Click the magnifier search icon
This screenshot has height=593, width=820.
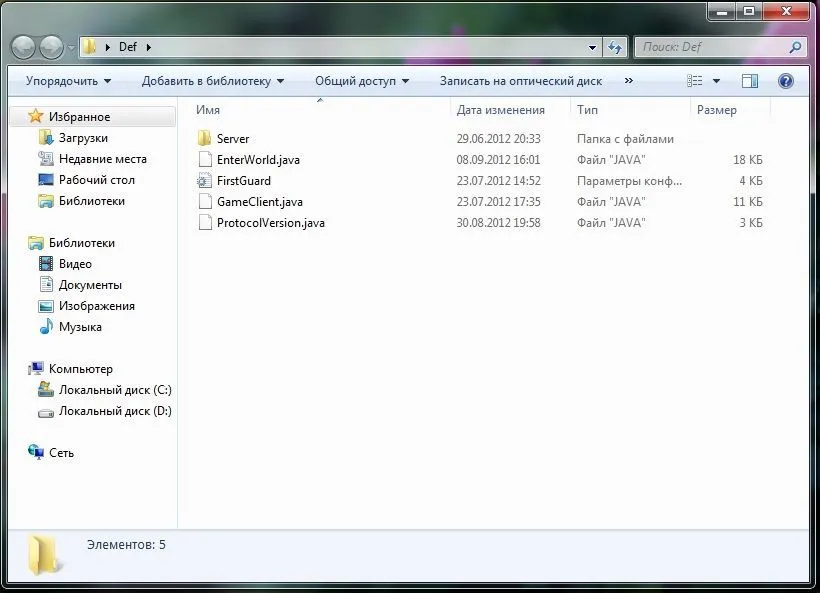pyautogui.click(x=795, y=47)
